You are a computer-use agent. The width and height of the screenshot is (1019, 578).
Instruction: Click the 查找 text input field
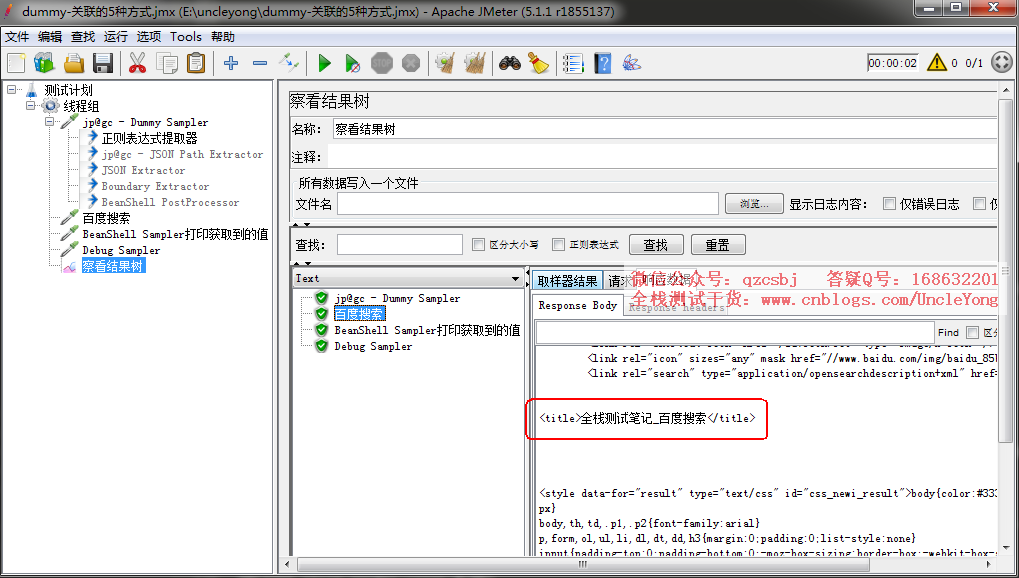coord(400,244)
